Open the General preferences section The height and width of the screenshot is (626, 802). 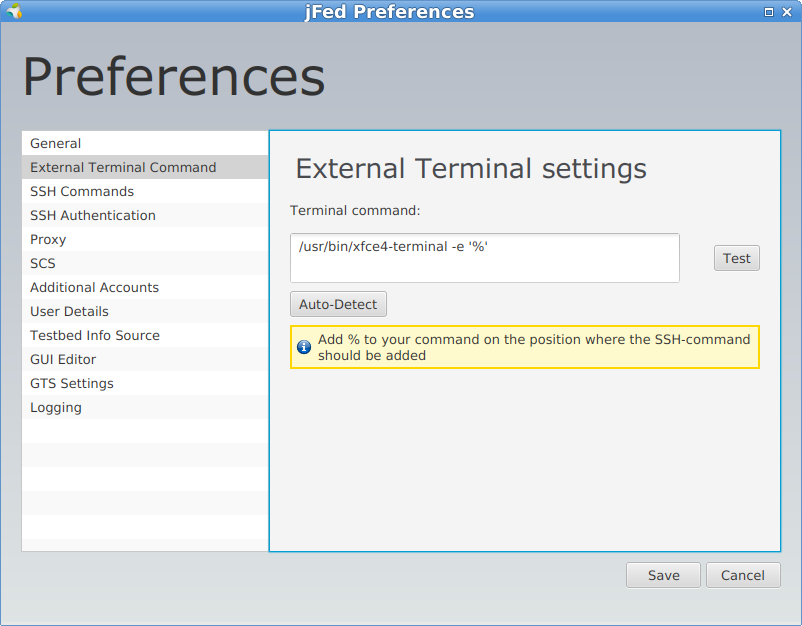click(x=145, y=143)
